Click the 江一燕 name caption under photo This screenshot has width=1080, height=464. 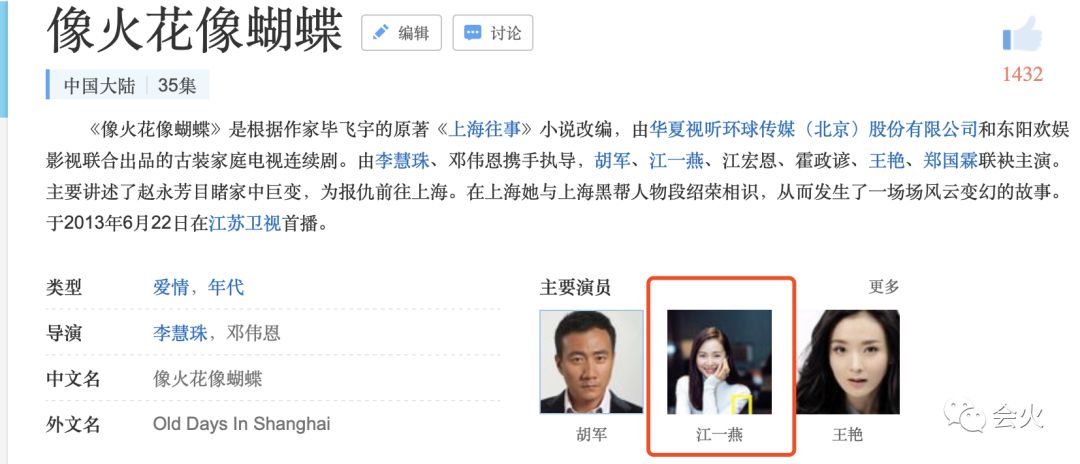pyautogui.click(x=719, y=435)
